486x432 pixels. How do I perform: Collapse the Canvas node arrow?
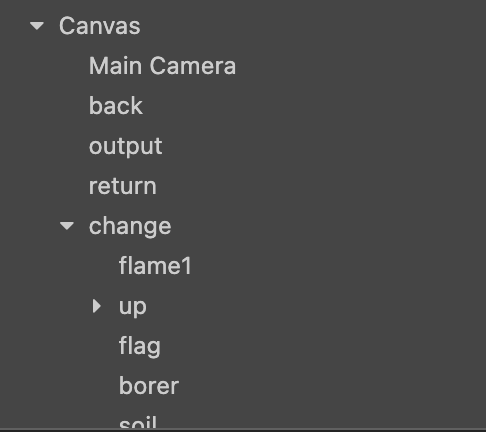coord(37,26)
